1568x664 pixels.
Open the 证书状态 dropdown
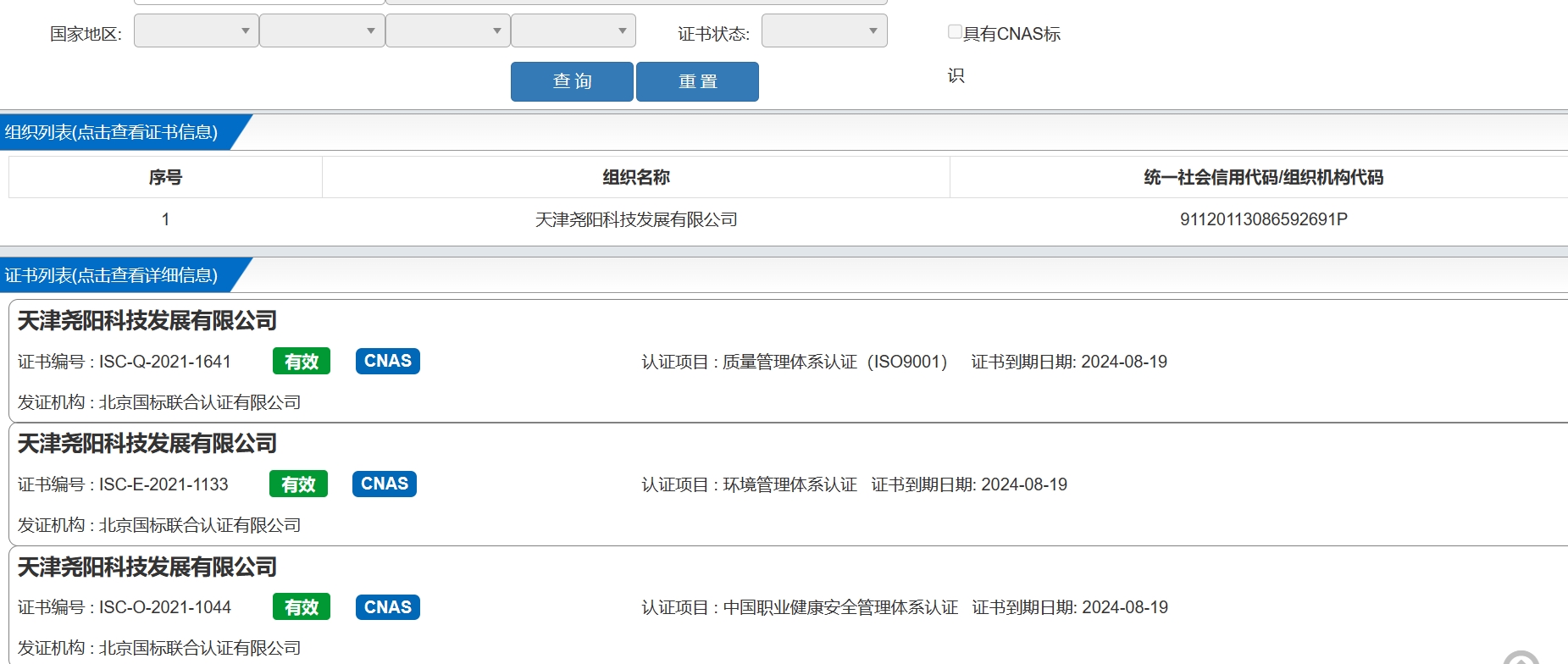pyautogui.click(x=824, y=30)
